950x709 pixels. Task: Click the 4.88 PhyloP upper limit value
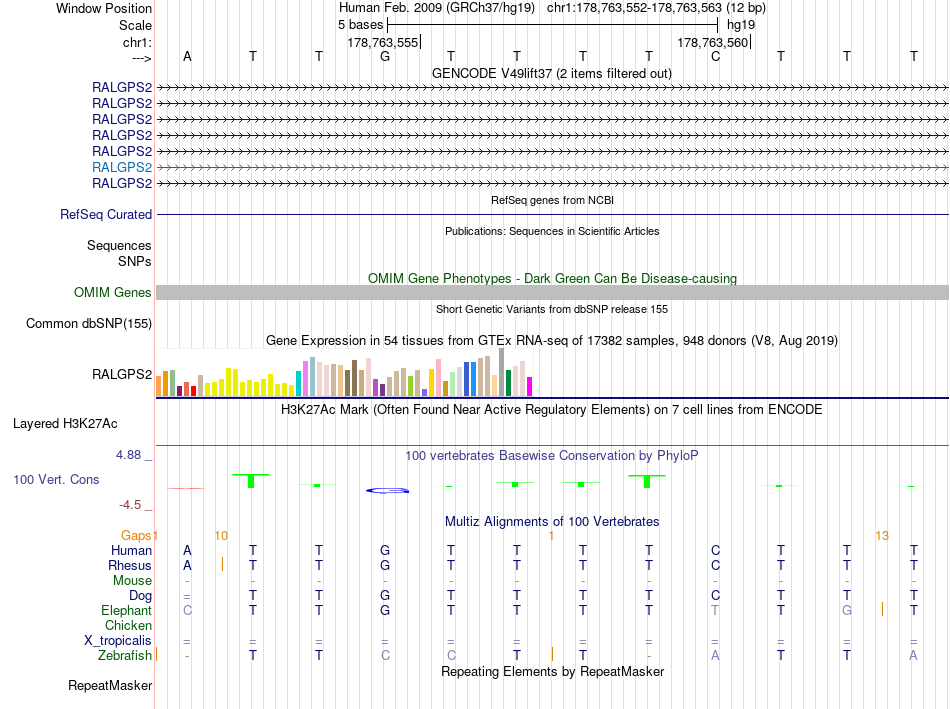[128, 455]
